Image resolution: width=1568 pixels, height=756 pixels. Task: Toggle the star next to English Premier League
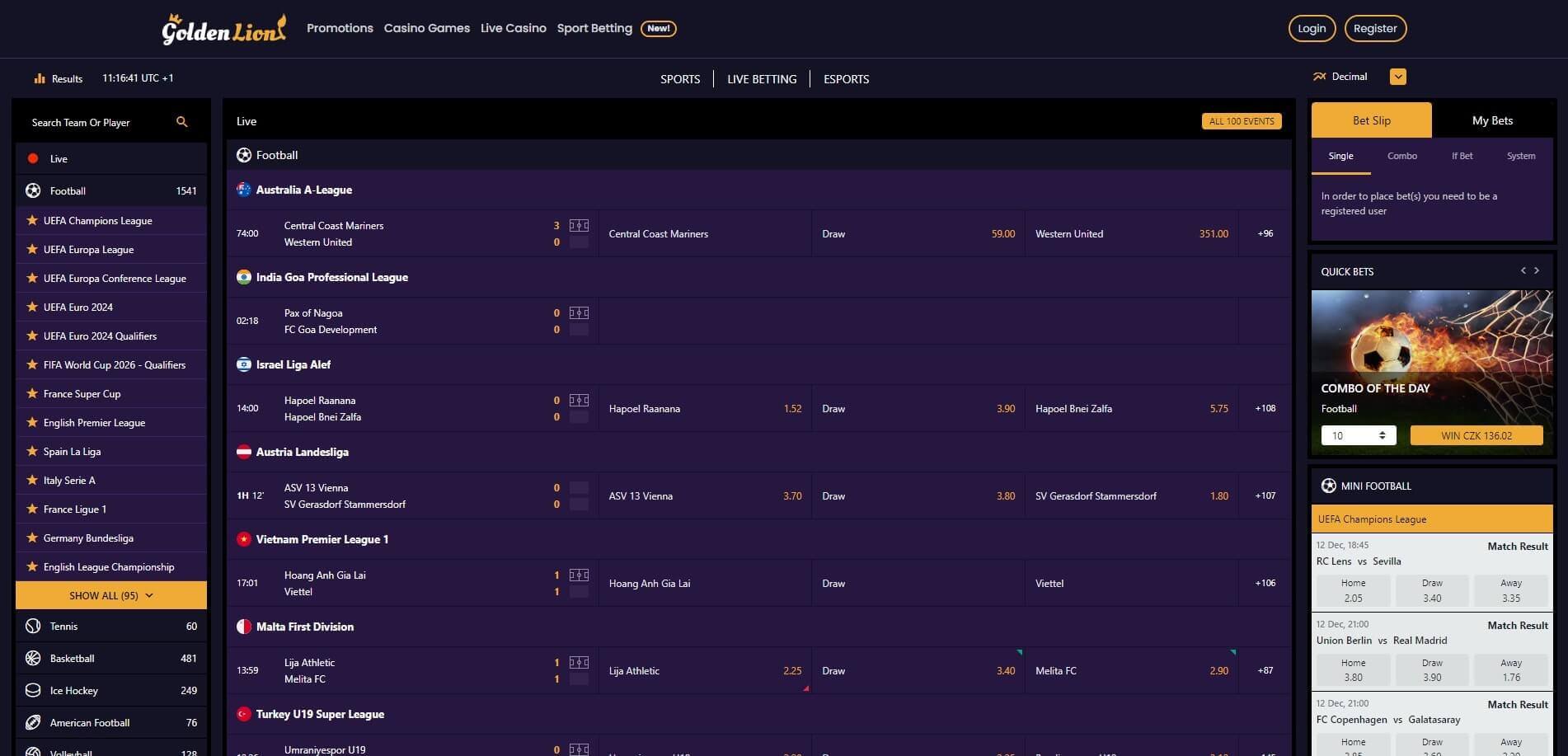click(x=33, y=422)
